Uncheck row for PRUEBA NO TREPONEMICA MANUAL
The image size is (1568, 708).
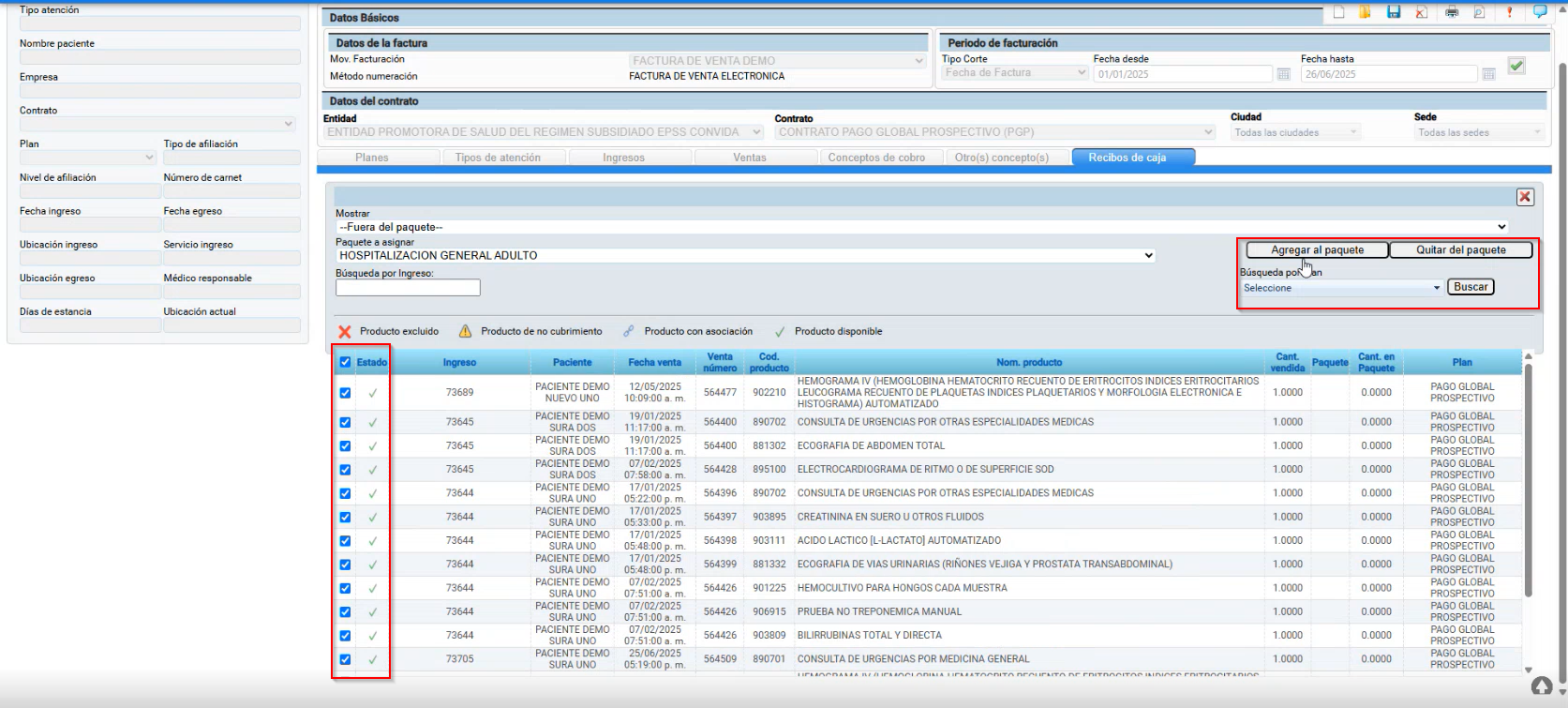click(x=346, y=611)
